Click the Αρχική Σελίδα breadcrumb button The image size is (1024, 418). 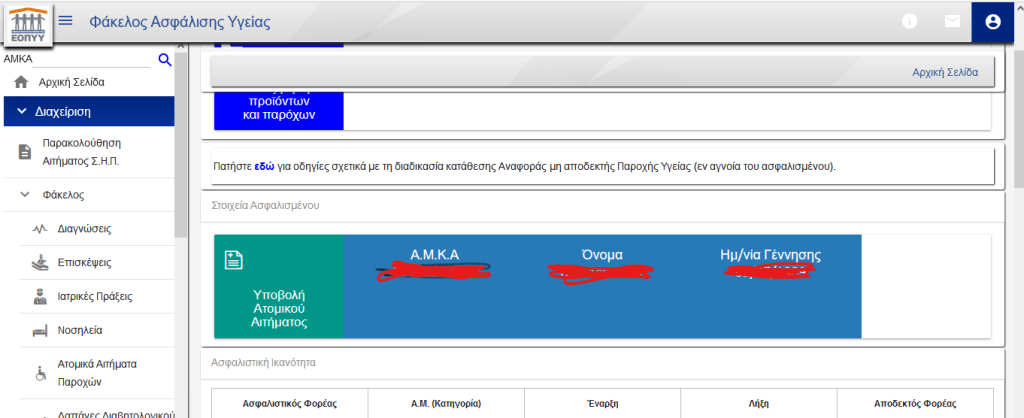944,72
